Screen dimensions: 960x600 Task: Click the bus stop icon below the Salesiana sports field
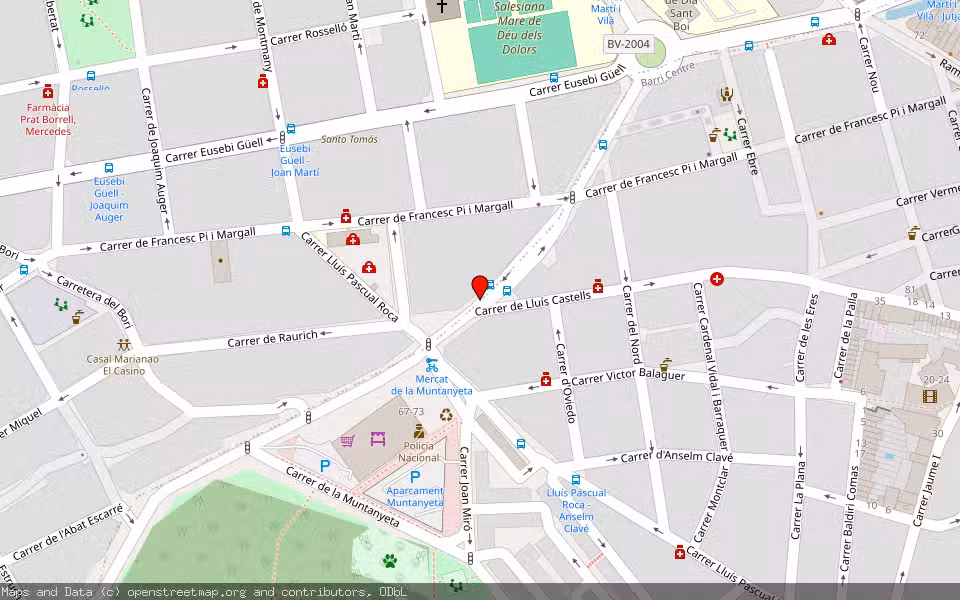point(554,78)
